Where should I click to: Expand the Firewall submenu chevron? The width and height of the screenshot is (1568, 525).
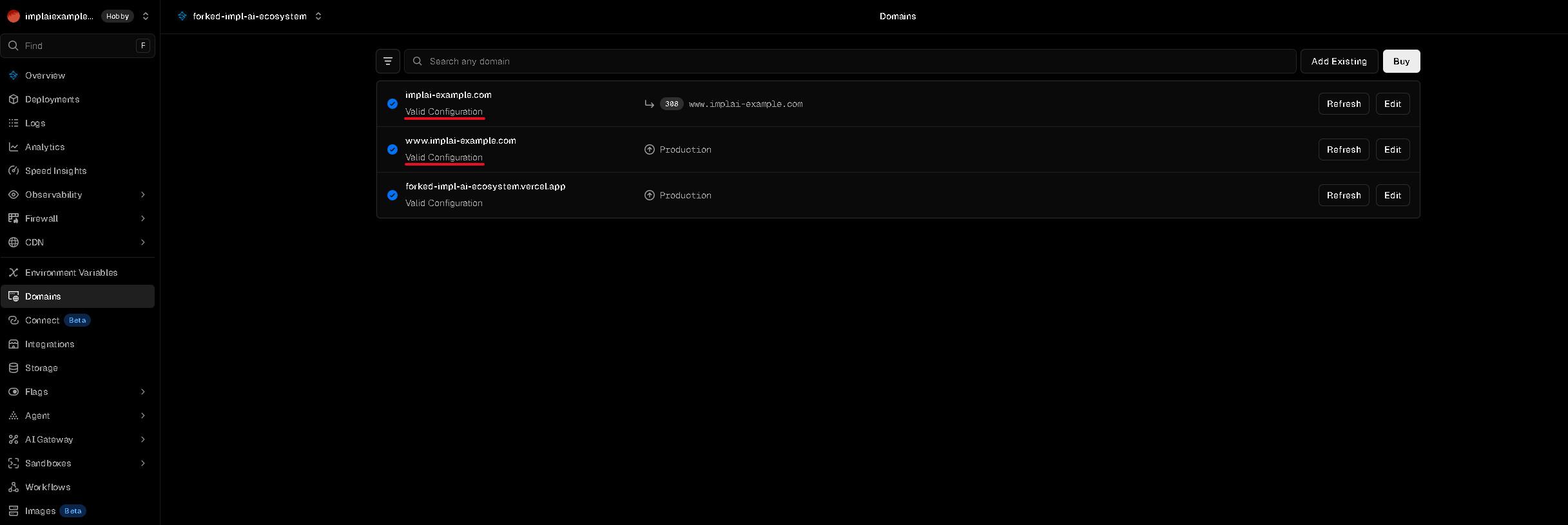tap(143, 218)
